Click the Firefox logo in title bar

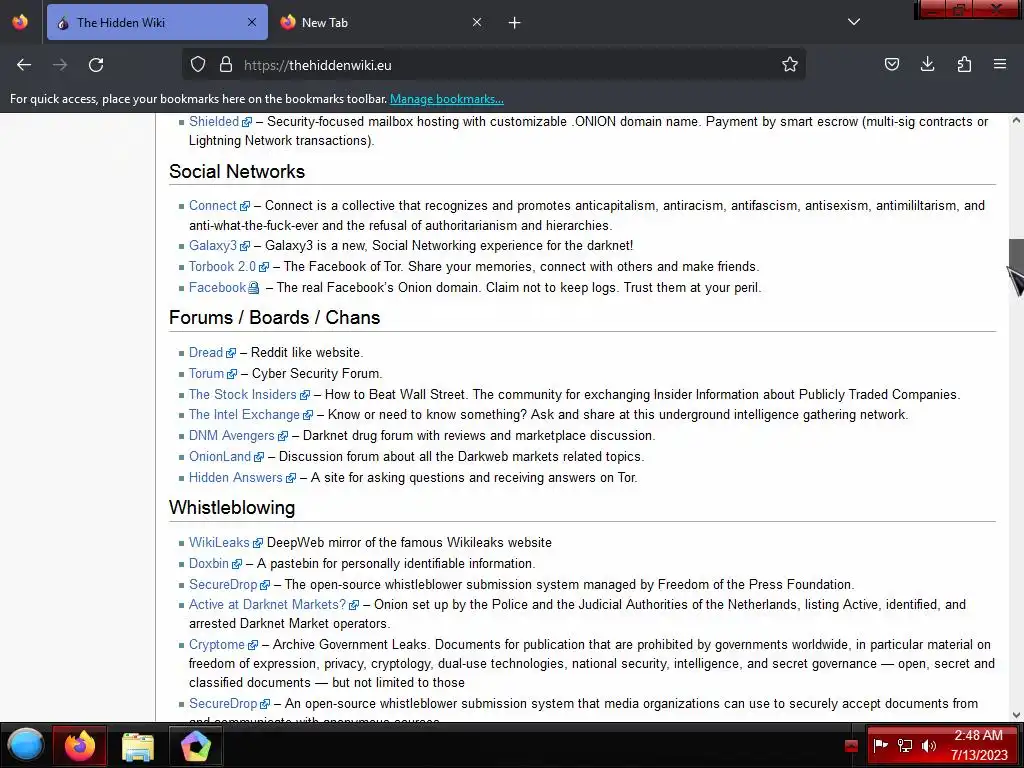click(x=20, y=22)
